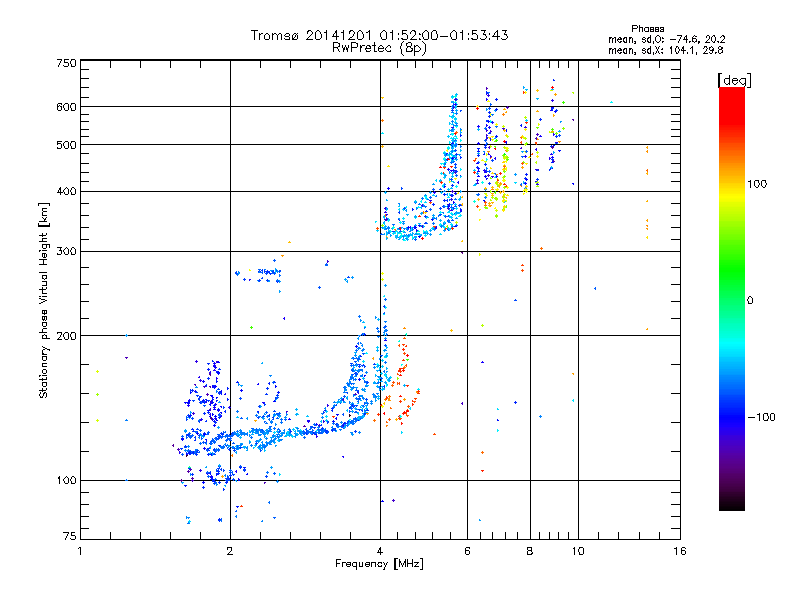
Task: Click the "Phases" heading text
Action: [647, 29]
